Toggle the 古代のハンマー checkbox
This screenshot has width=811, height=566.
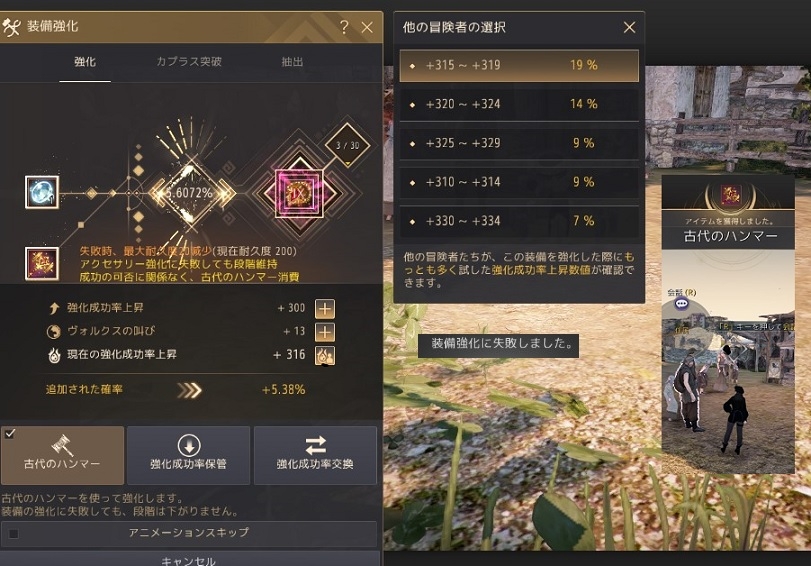pos(10,434)
